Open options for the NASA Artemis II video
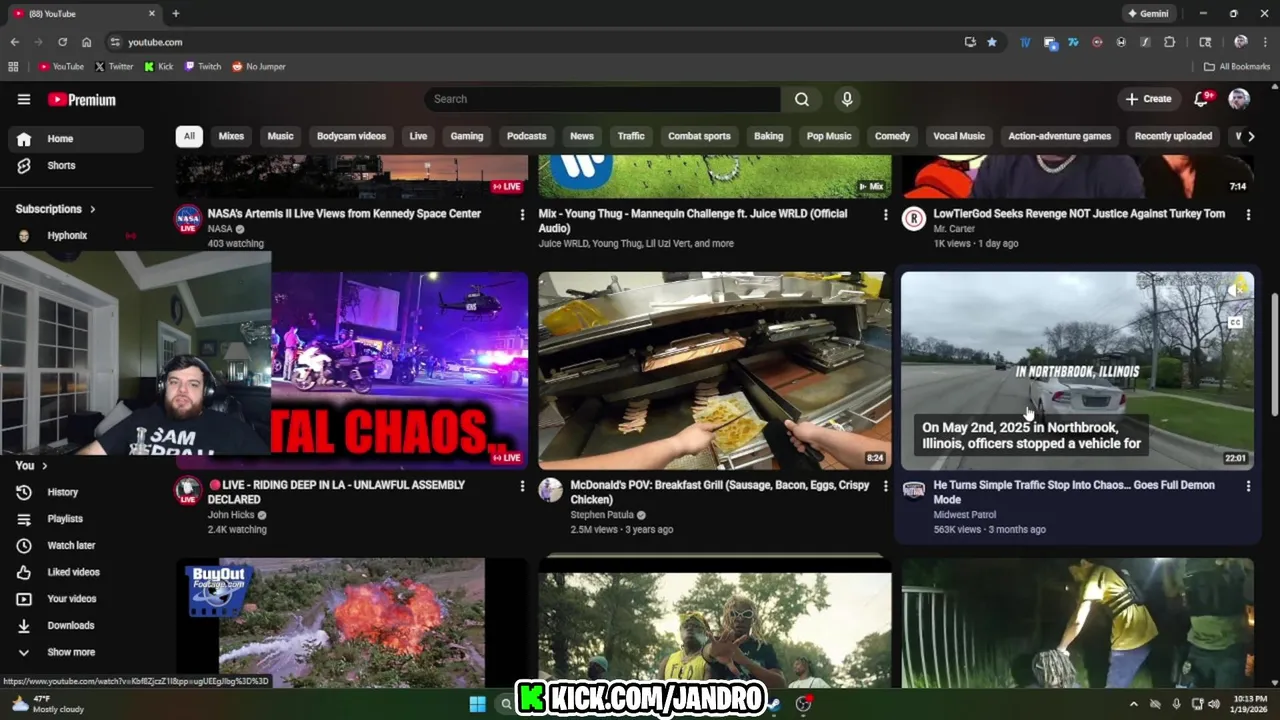The height and width of the screenshot is (720, 1280). click(x=522, y=215)
